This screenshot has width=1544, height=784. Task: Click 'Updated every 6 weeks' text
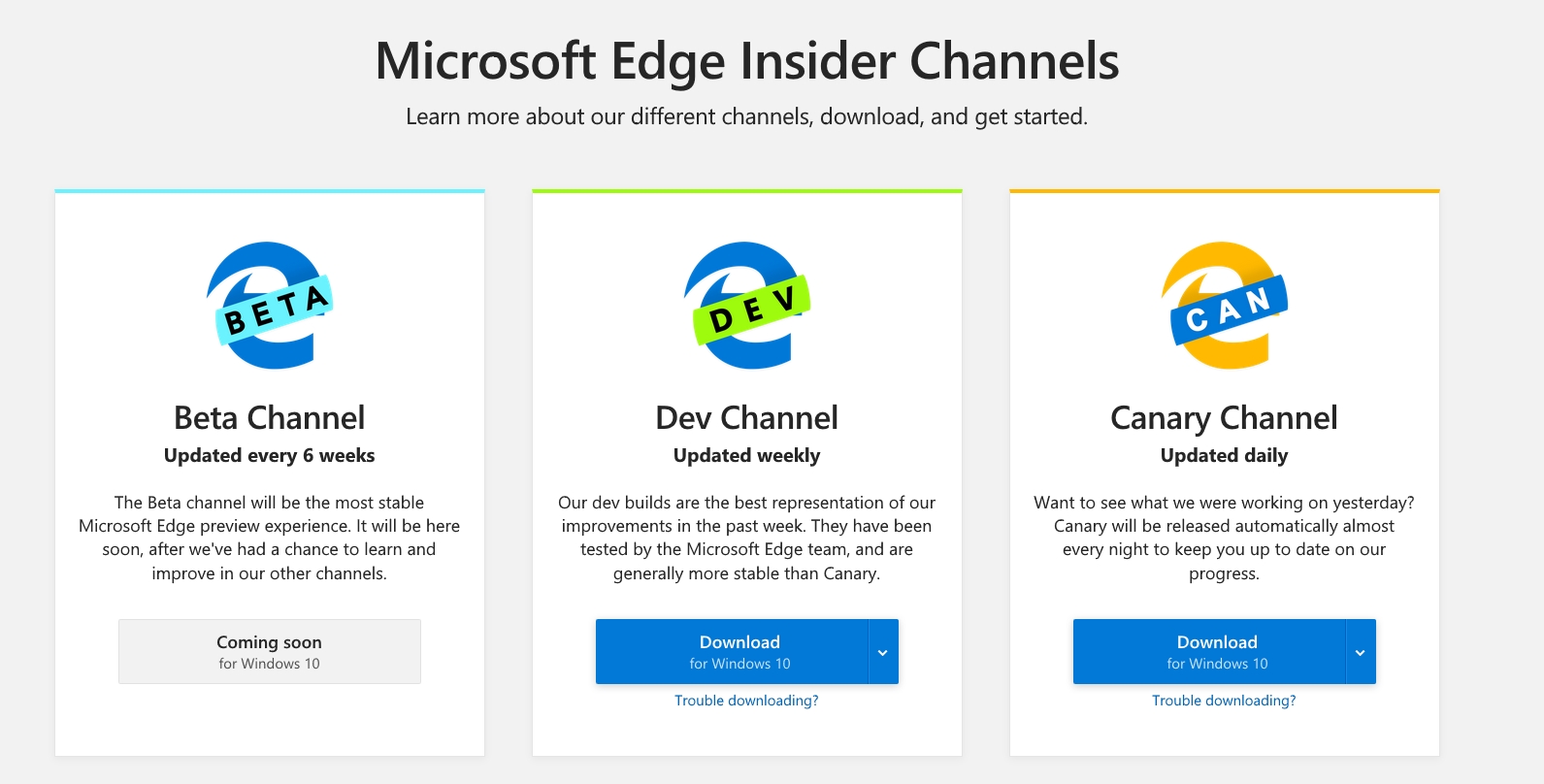[270, 456]
